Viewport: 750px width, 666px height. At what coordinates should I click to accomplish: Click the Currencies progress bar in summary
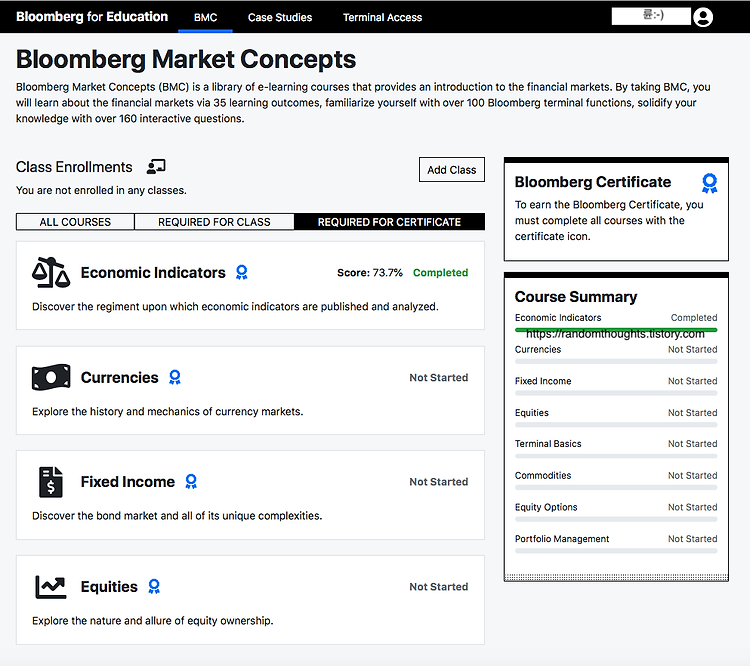pos(616,362)
